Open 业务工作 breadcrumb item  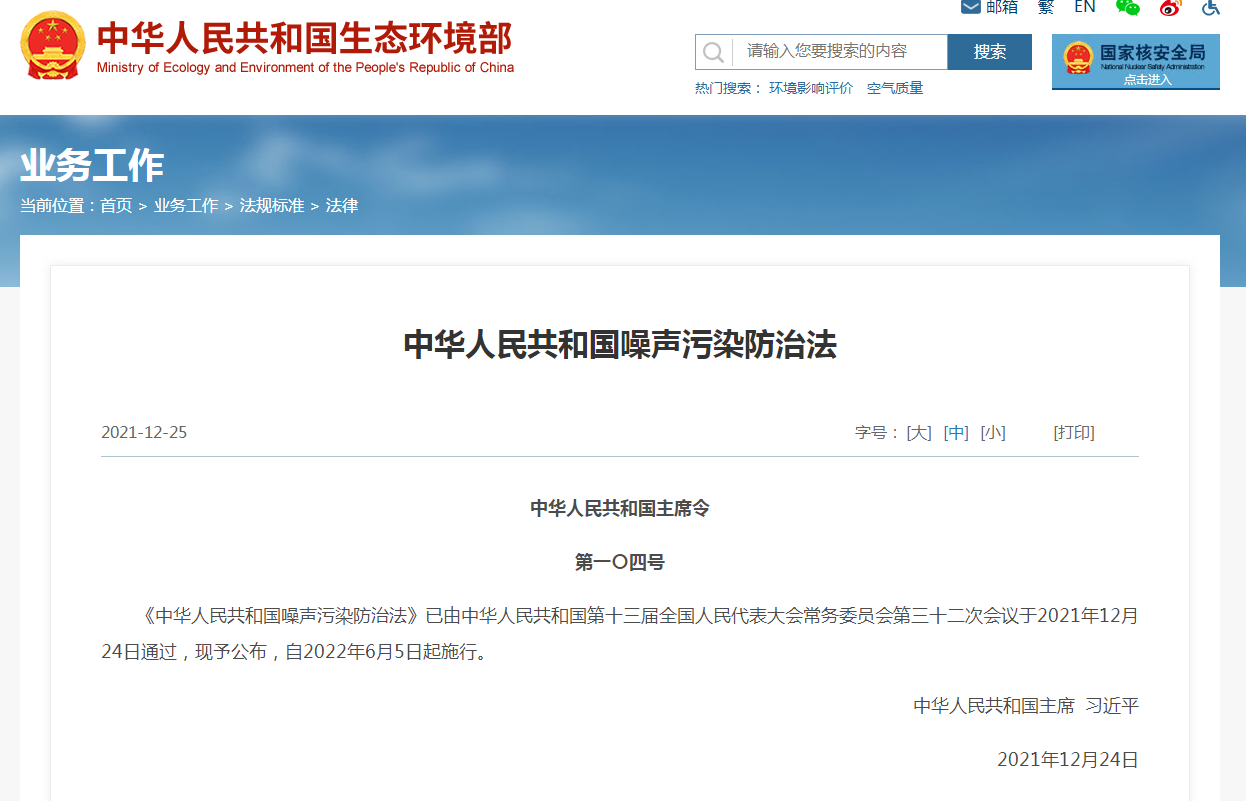186,206
